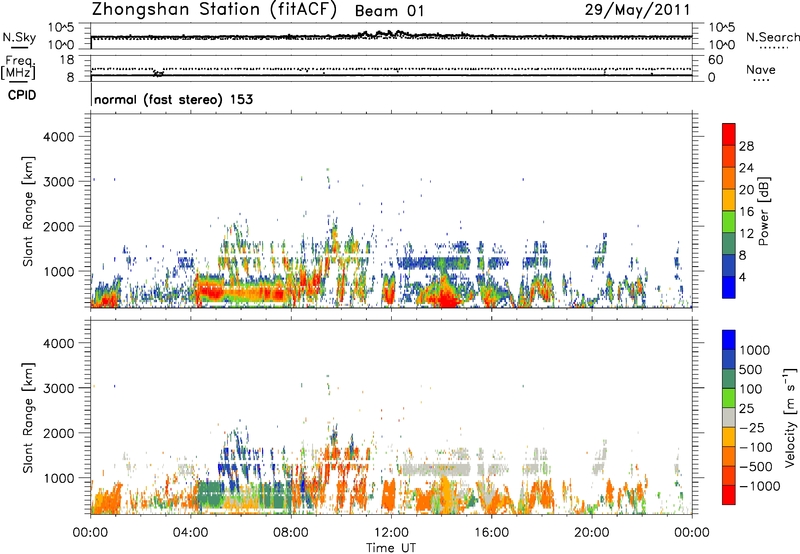Click the green velocity patch near 05:00
The height and width of the screenshot is (554, 800).
[211, 494]
